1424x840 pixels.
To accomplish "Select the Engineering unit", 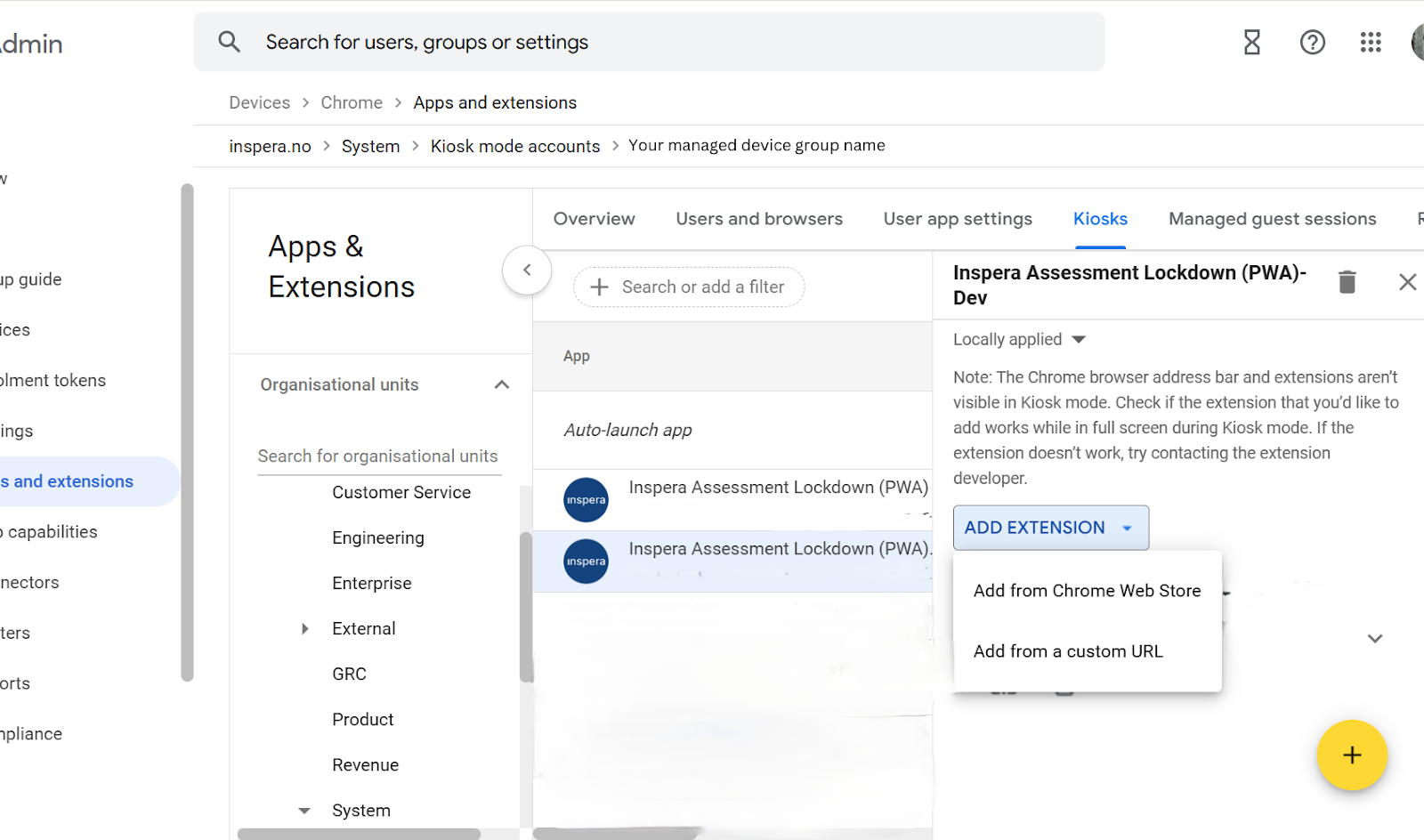I will coord(378,537).
